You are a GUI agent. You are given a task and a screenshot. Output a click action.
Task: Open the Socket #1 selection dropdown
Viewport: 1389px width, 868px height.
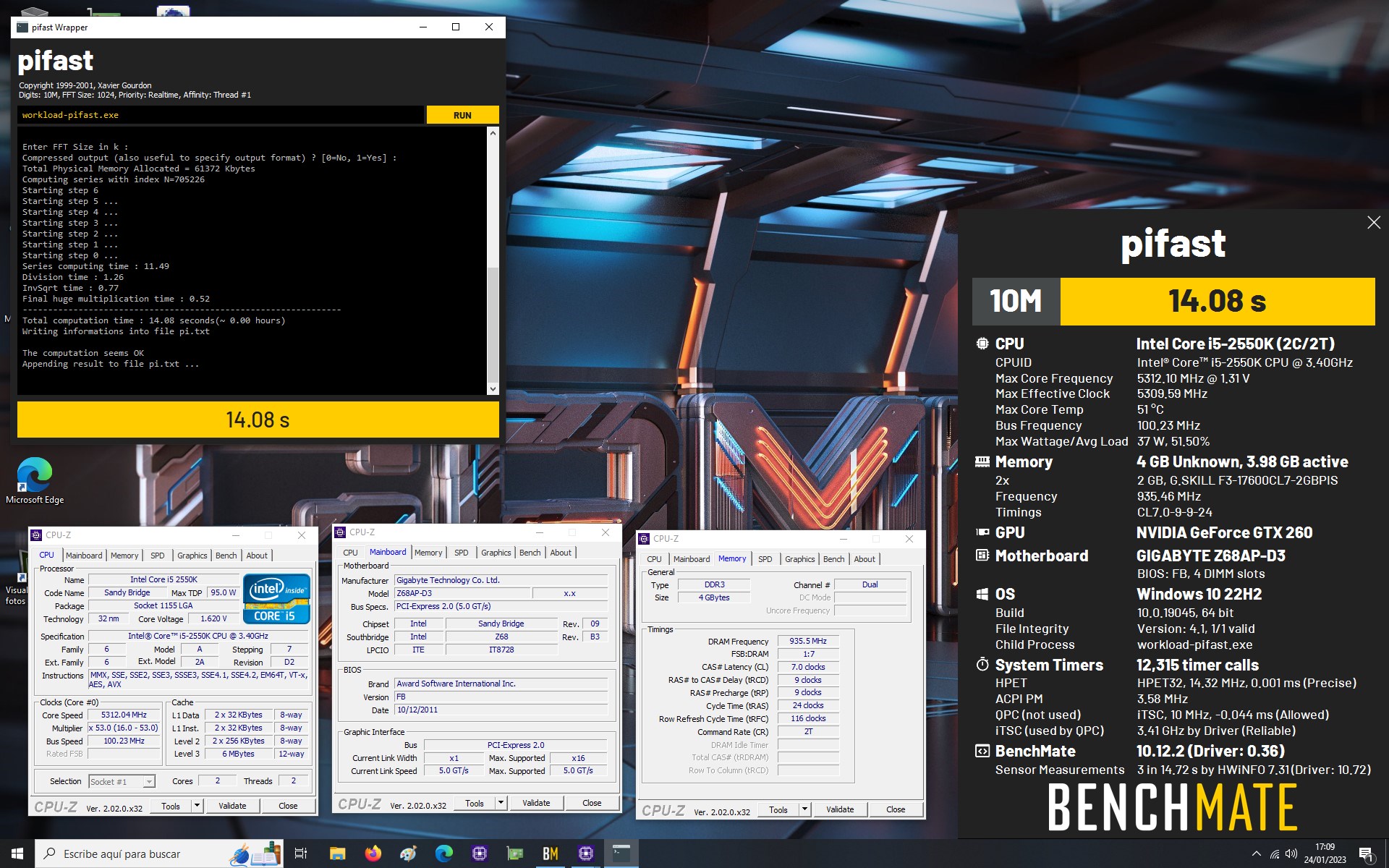tap(122, 781)
